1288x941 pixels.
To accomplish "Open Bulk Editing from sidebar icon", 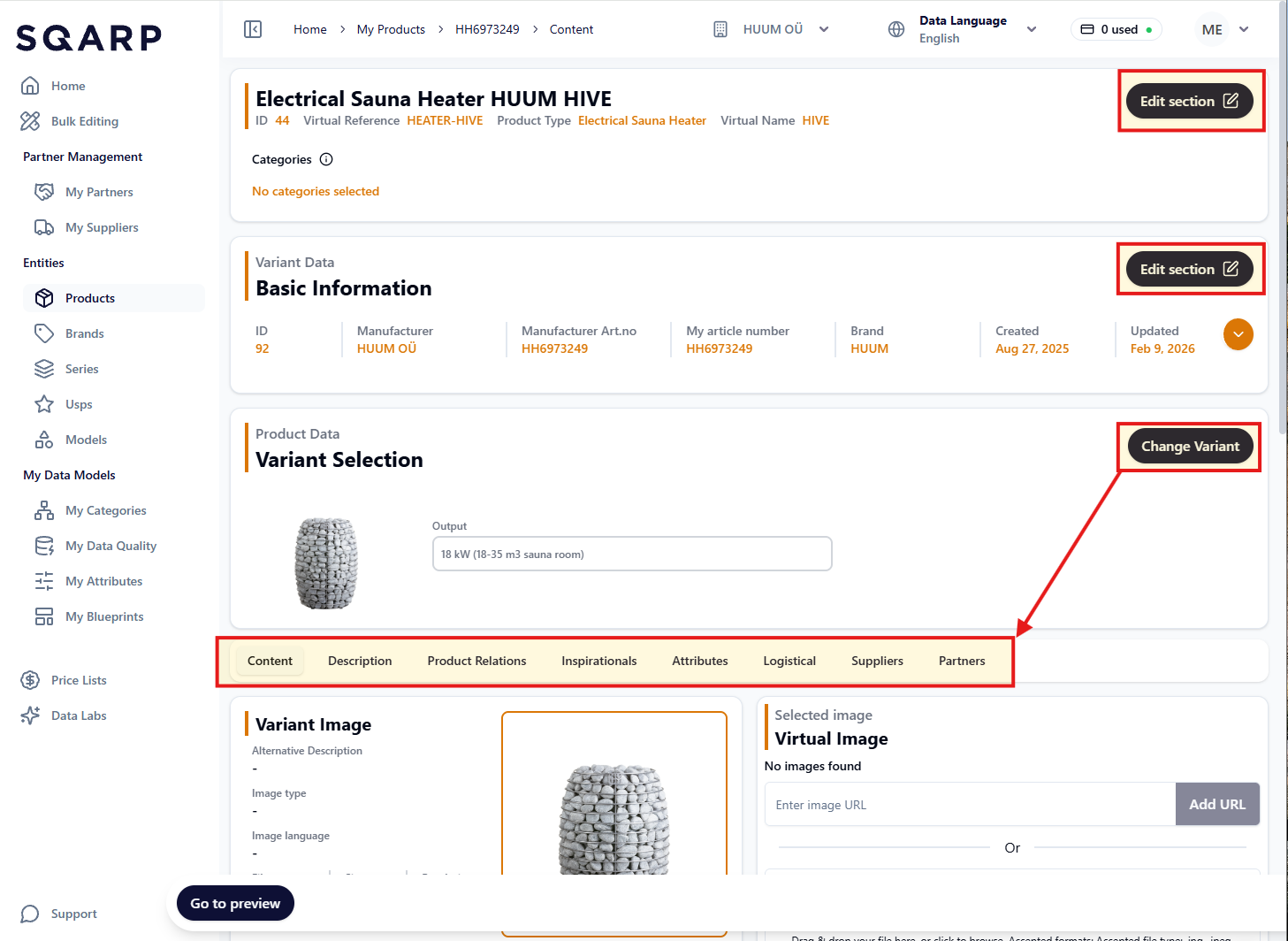I will [x=30, y=121].
